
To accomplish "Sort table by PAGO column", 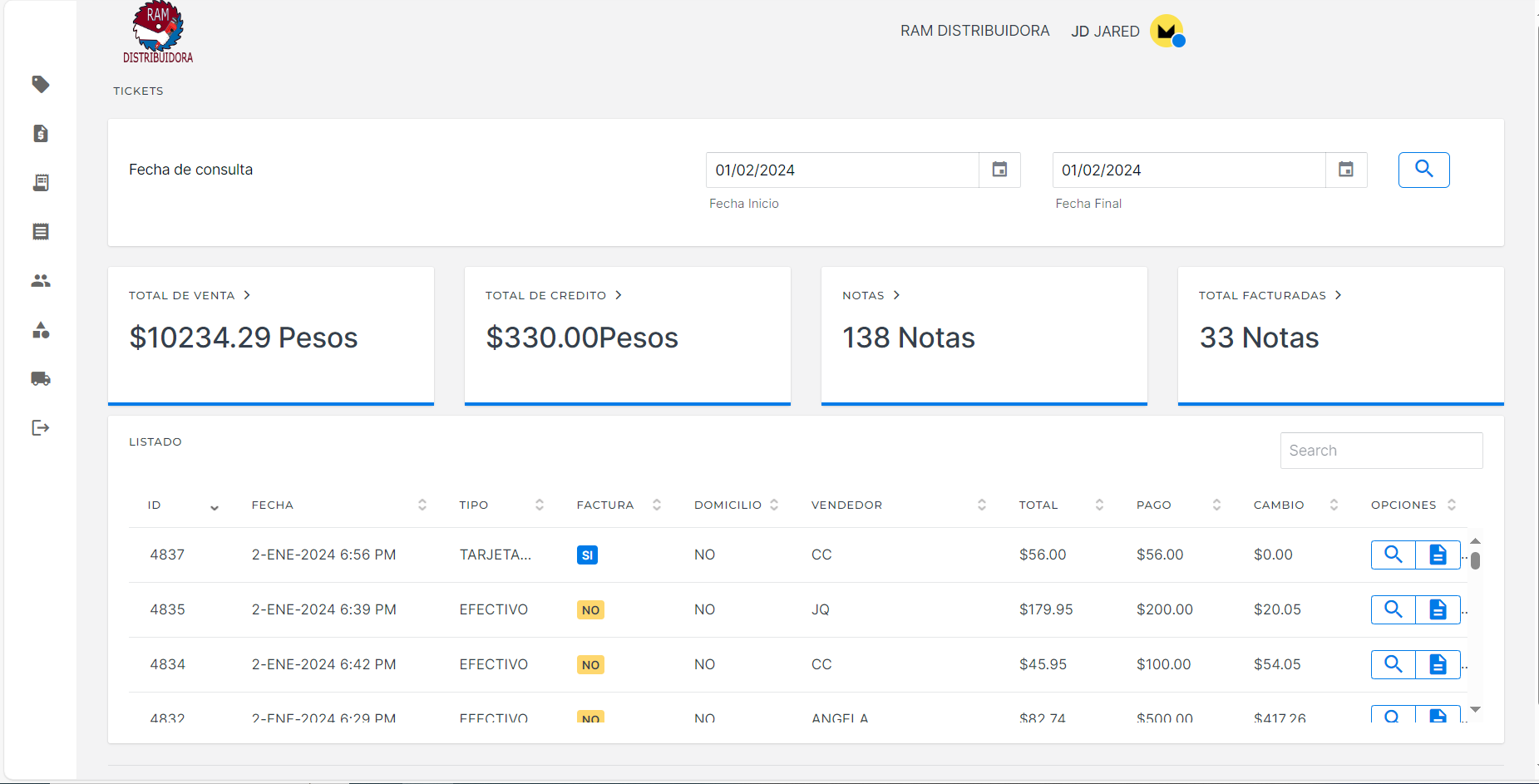I will pyautogui.click(x=1216, y=505).
